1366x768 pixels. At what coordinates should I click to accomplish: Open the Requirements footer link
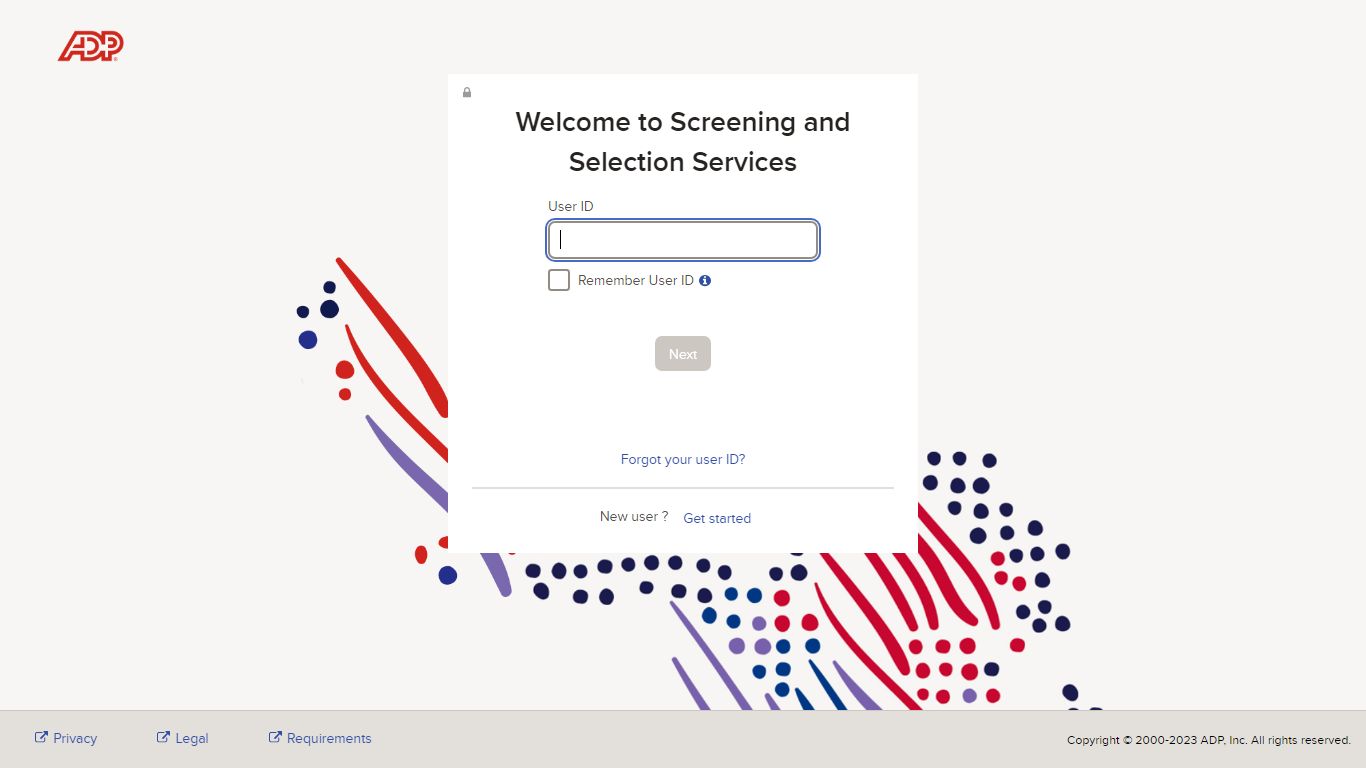click(329, 738)
